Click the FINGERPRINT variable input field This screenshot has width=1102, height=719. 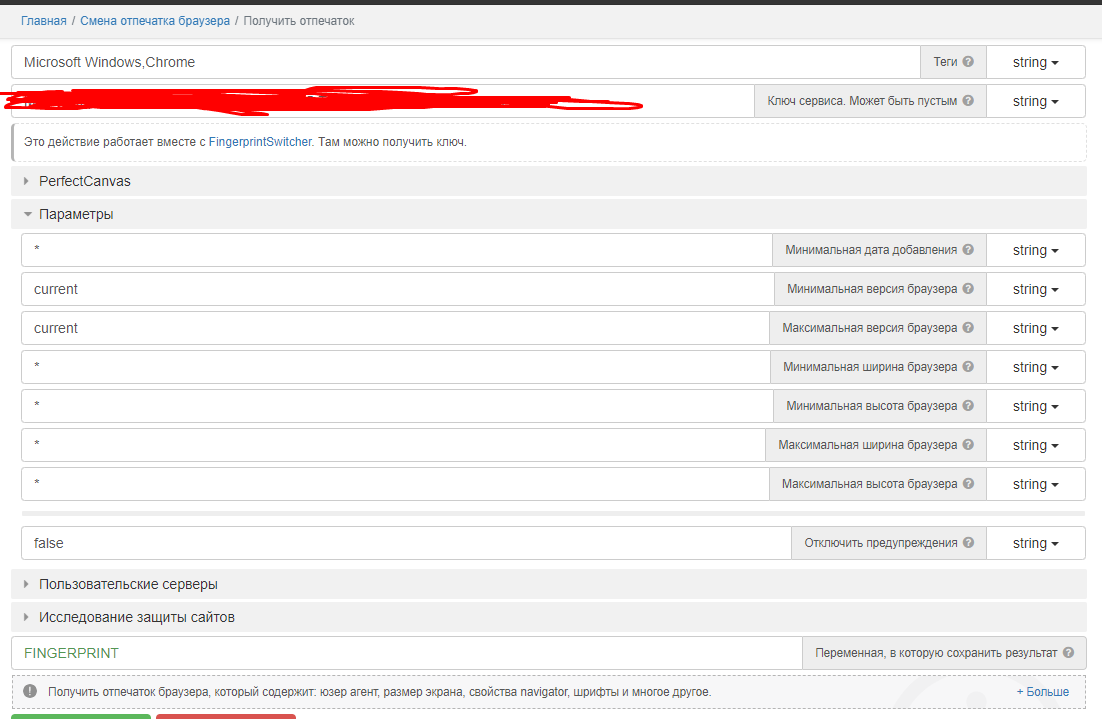tap(400, 653)
